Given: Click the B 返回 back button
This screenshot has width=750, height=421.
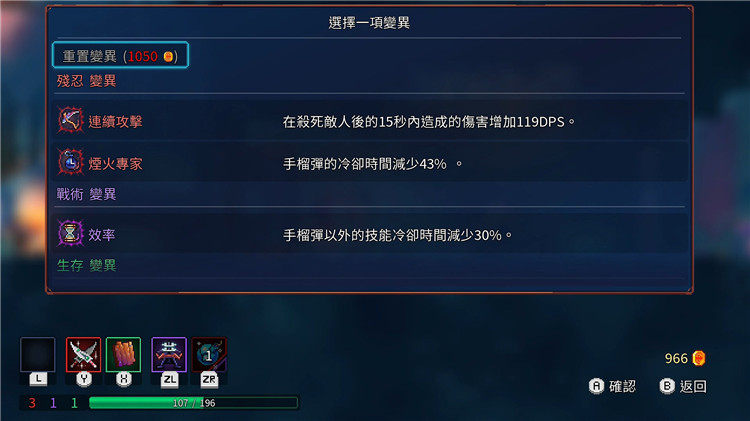Looking at the screenshot, I should tap(683, 386).
